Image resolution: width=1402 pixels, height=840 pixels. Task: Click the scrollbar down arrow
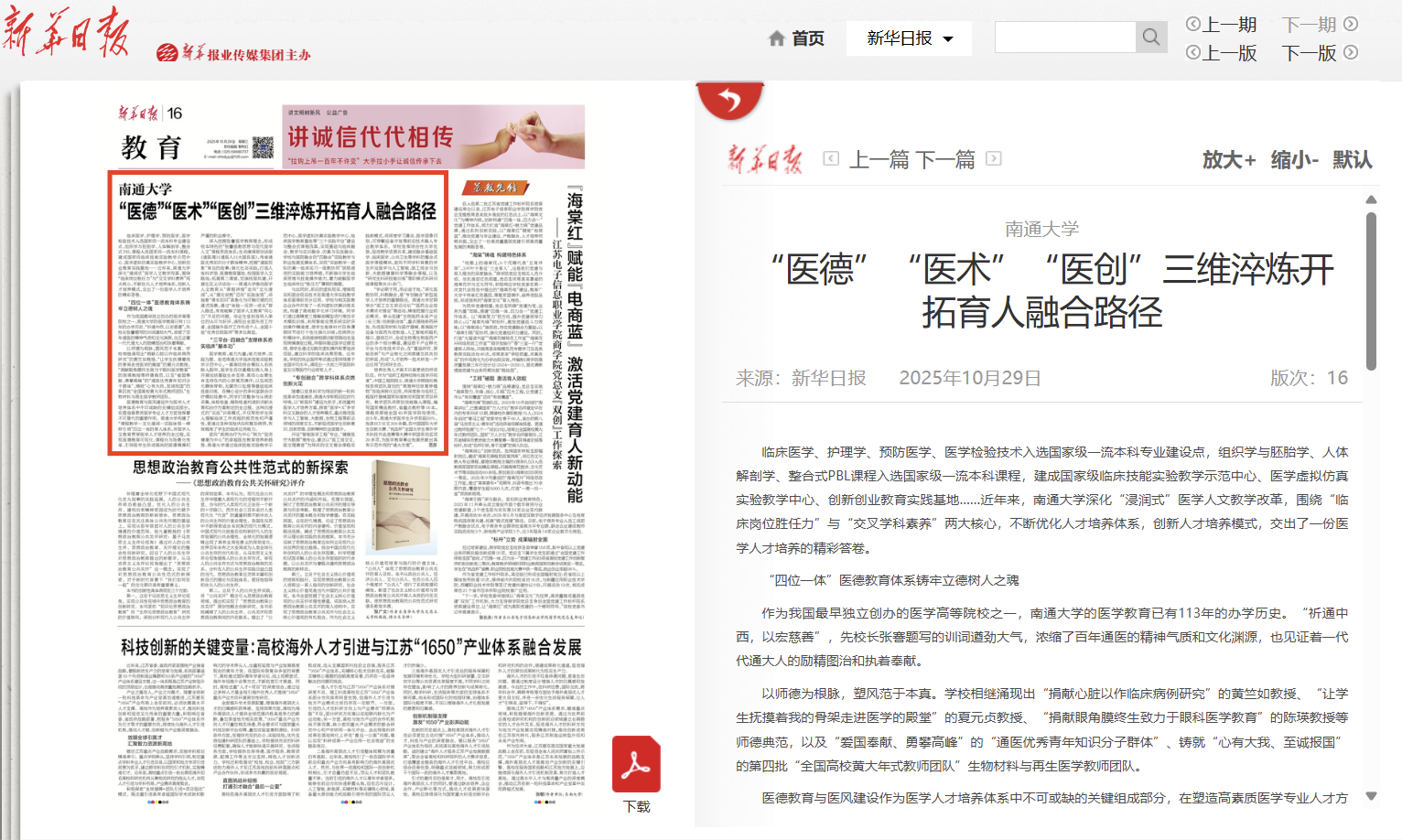(1371, 796)
